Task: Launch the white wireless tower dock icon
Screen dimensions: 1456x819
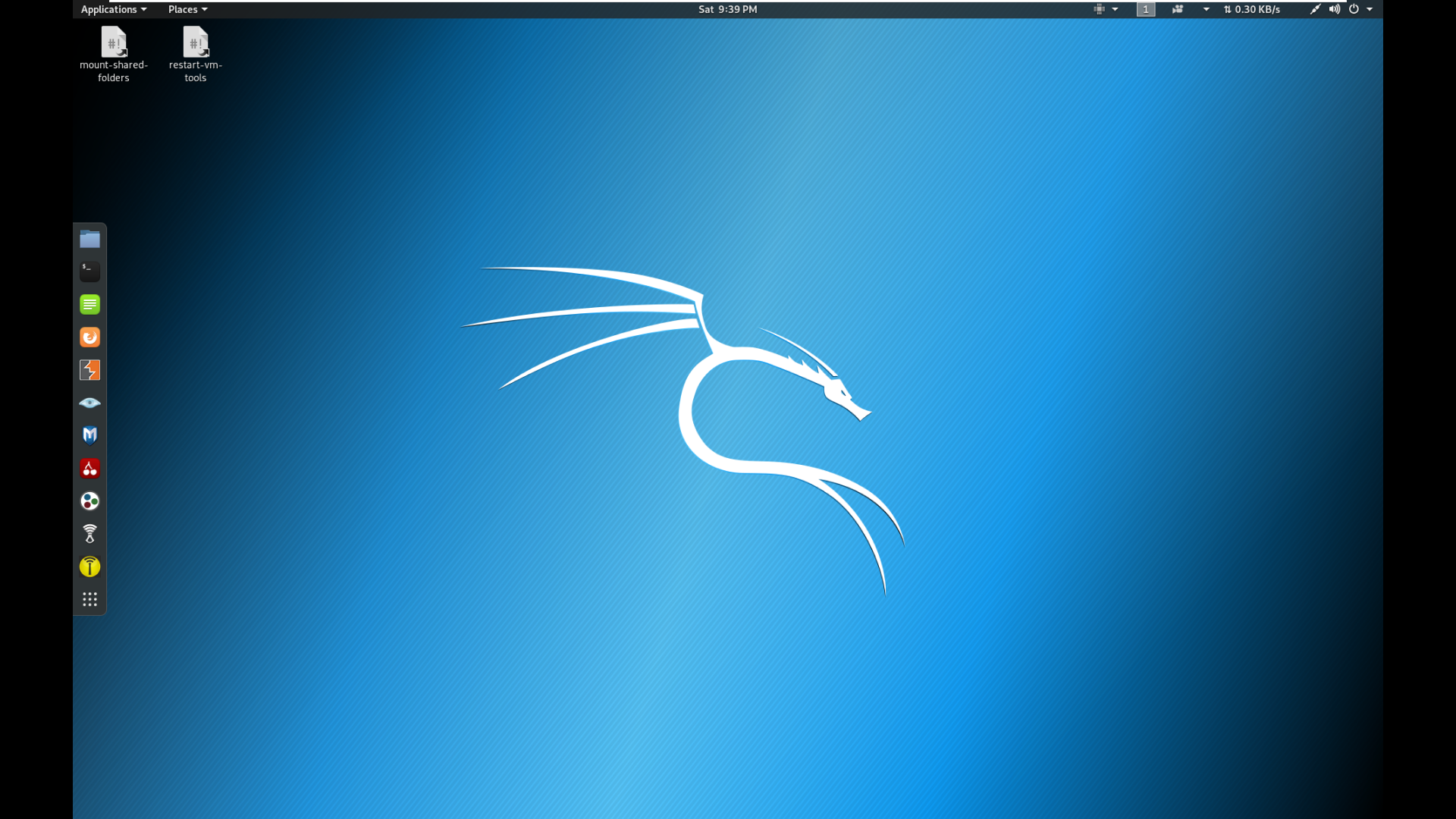Action: pos(89,534)
